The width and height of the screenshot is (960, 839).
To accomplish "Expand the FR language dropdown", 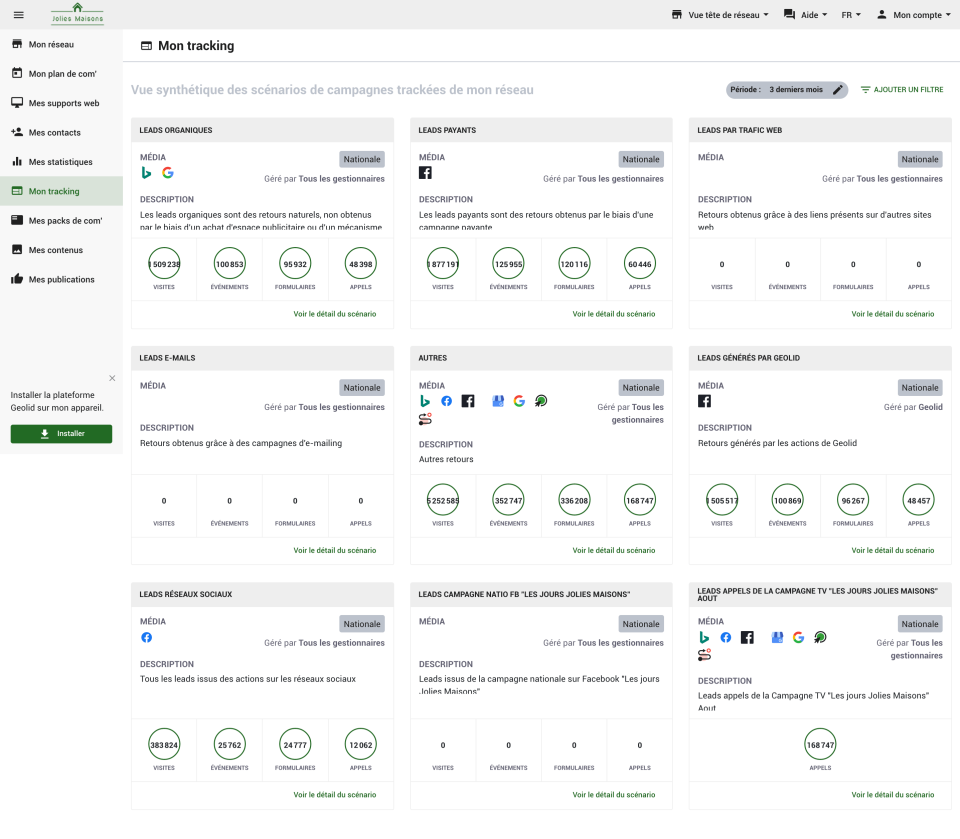I will pyautogui.click(x=850, y=15).
